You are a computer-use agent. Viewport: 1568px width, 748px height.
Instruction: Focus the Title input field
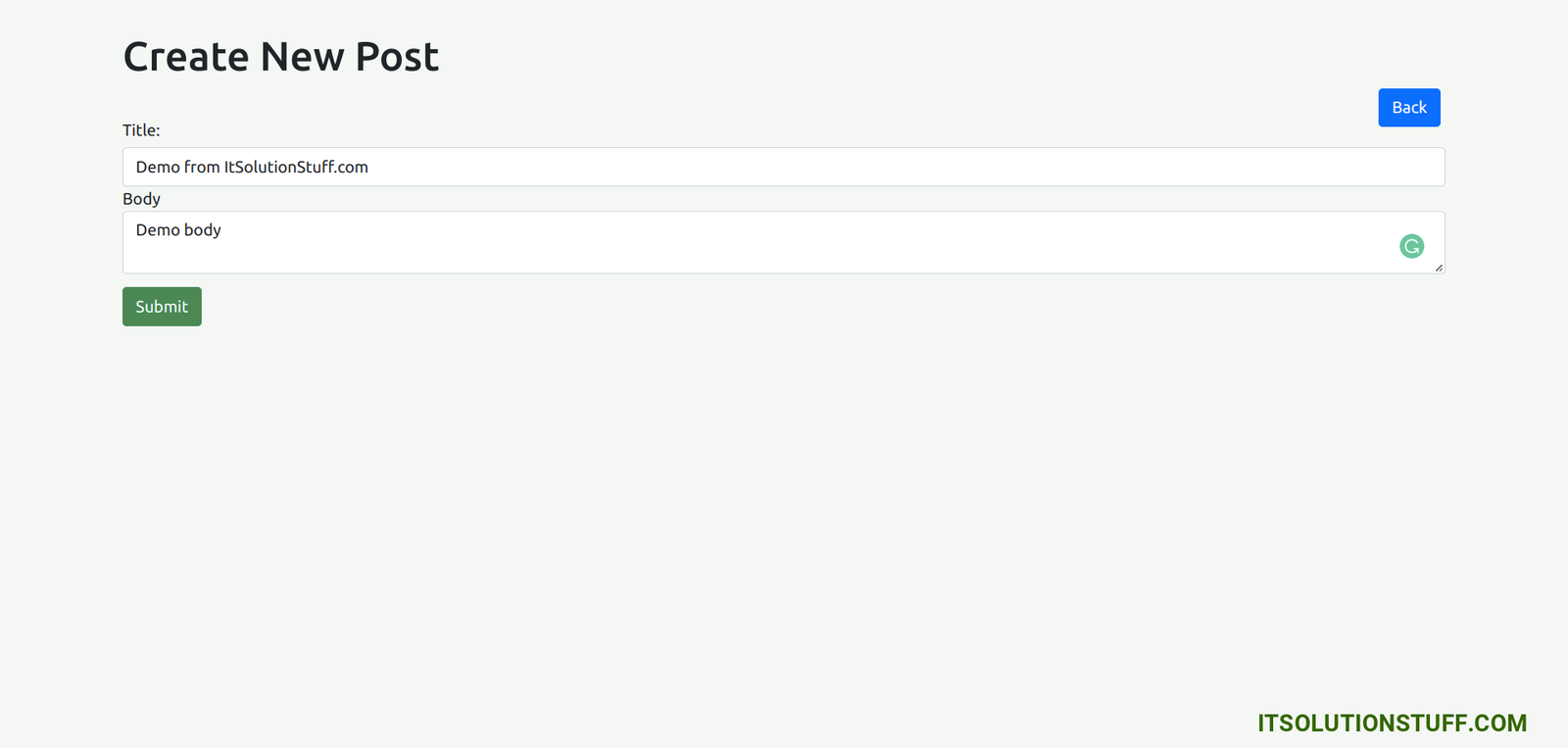pyautogui.click(x=784, y=167)
